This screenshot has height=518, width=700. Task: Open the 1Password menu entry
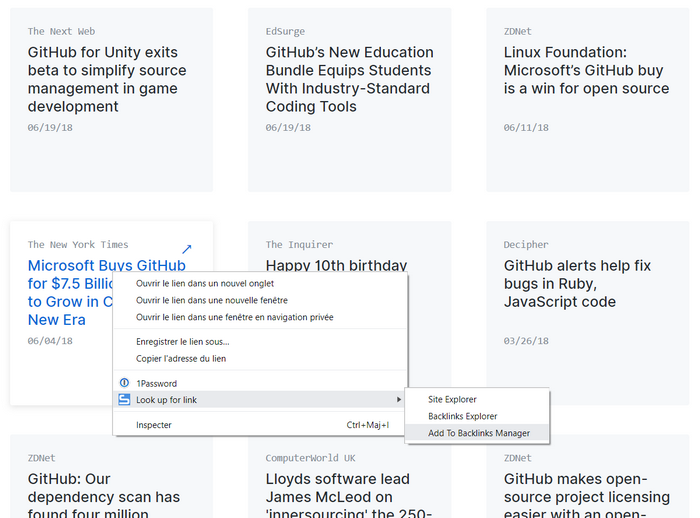coord(260,383)
